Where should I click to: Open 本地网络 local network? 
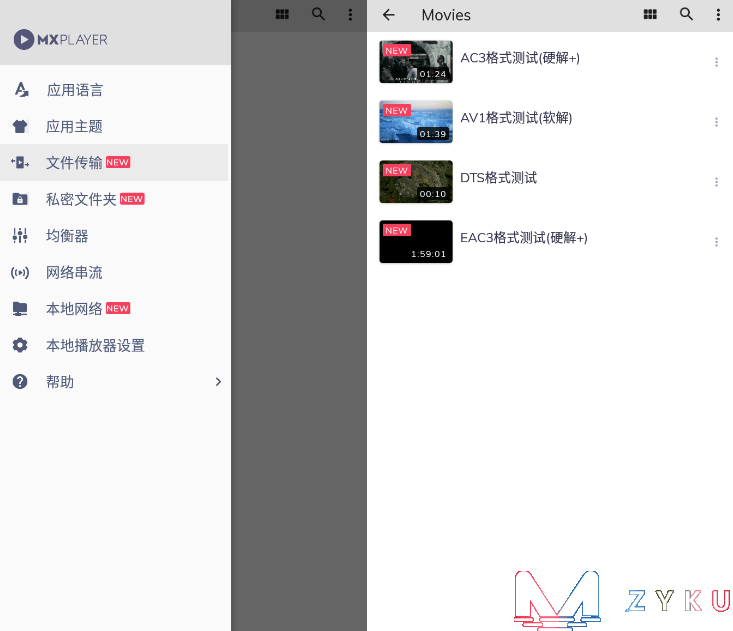(114, 308)
